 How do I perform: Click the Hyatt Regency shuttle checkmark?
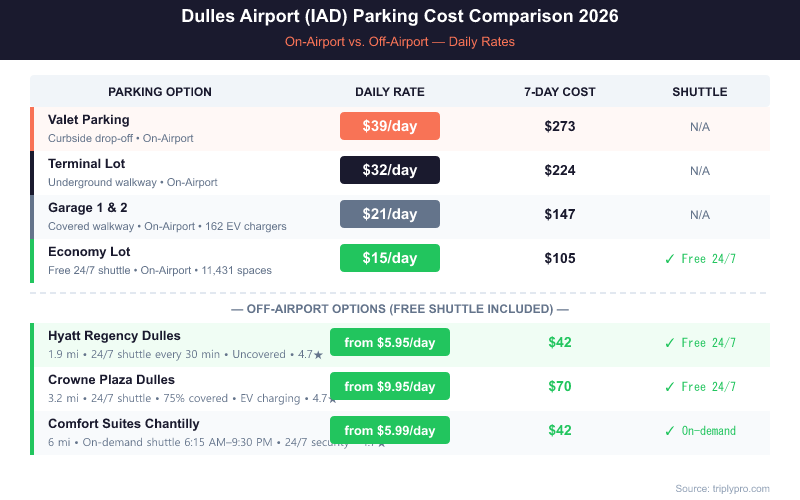click(670, 343)
